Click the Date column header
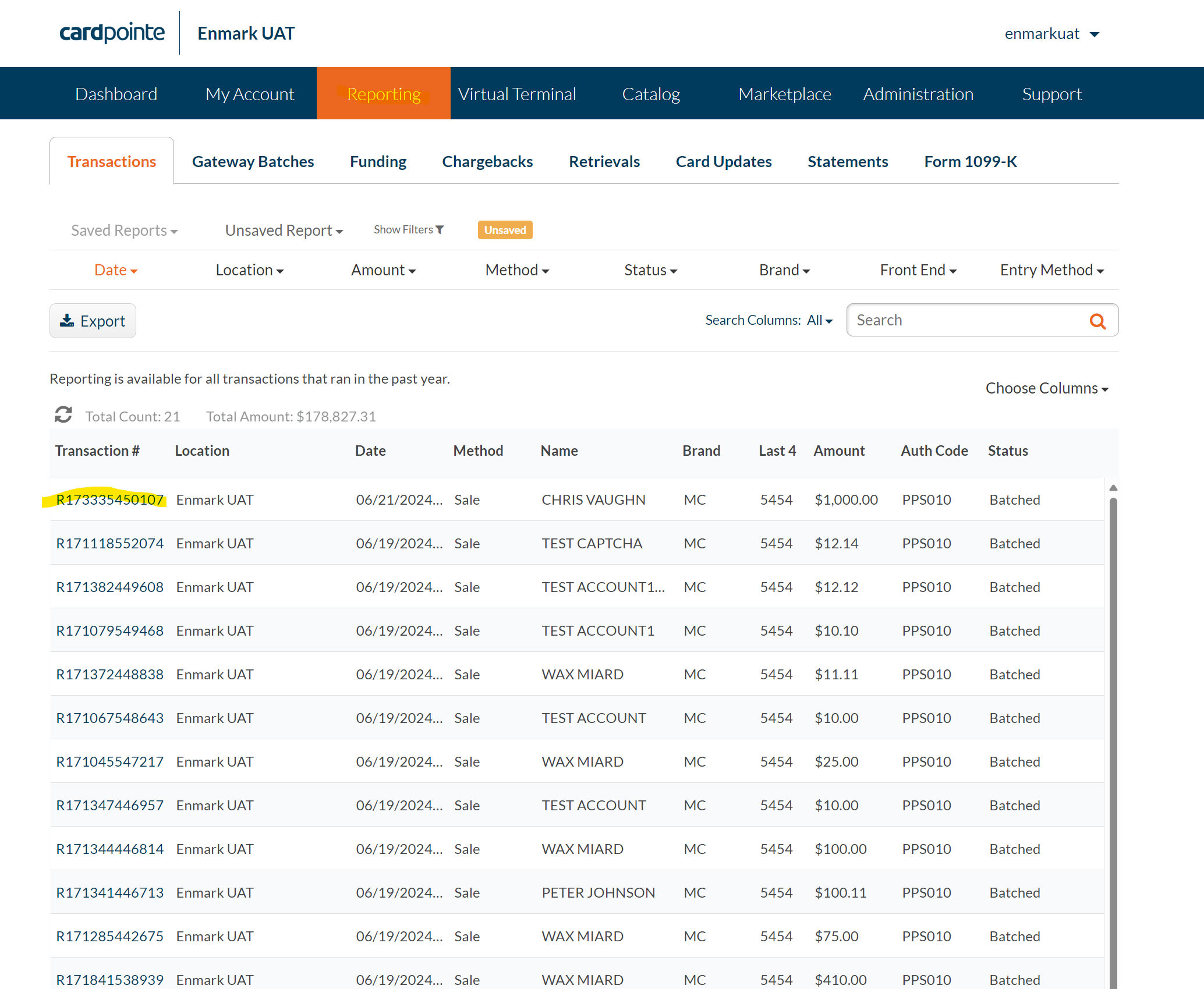 pos(370,451)
